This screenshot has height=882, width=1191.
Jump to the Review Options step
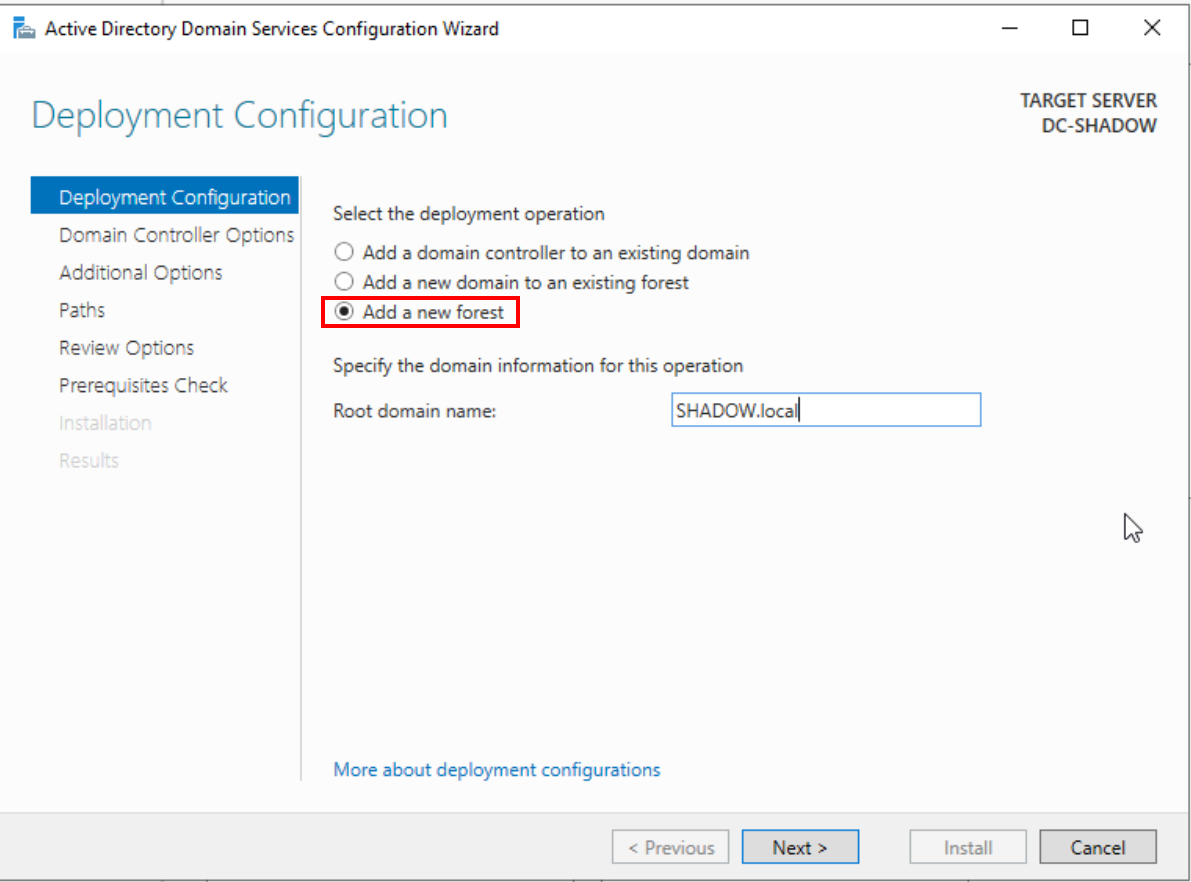tap(126, 348)
